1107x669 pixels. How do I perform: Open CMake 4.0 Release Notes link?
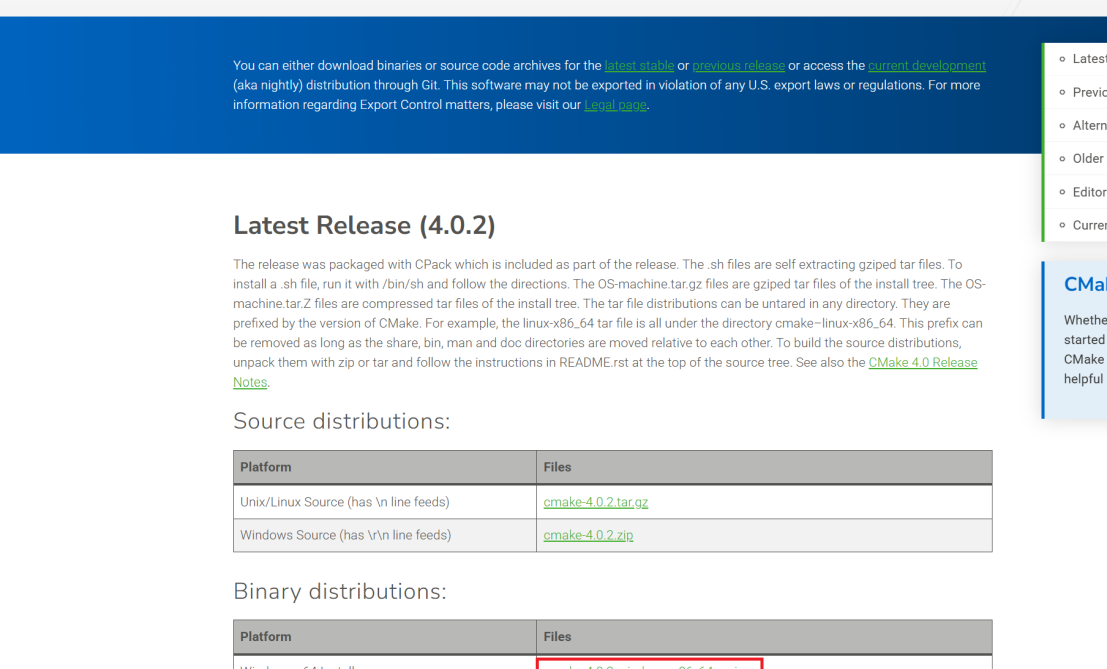click(x=923, y=363)
